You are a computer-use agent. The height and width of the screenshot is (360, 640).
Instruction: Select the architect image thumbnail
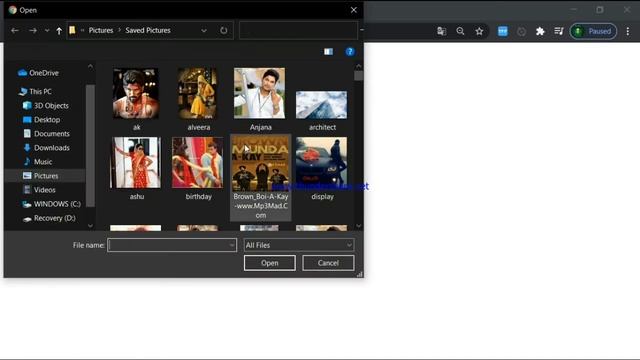[x=322, y=105]
